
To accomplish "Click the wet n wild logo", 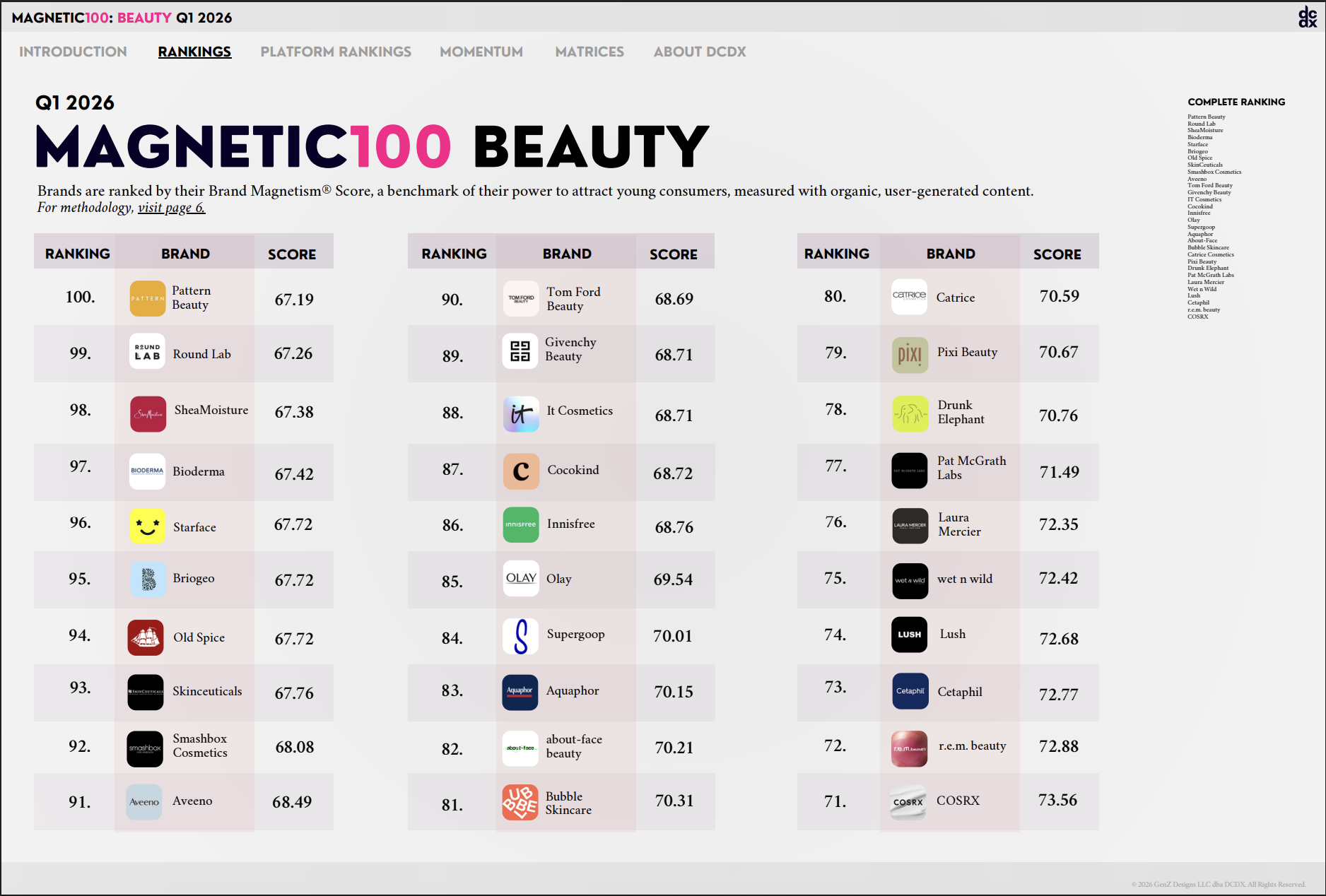I will pos(910,581).
